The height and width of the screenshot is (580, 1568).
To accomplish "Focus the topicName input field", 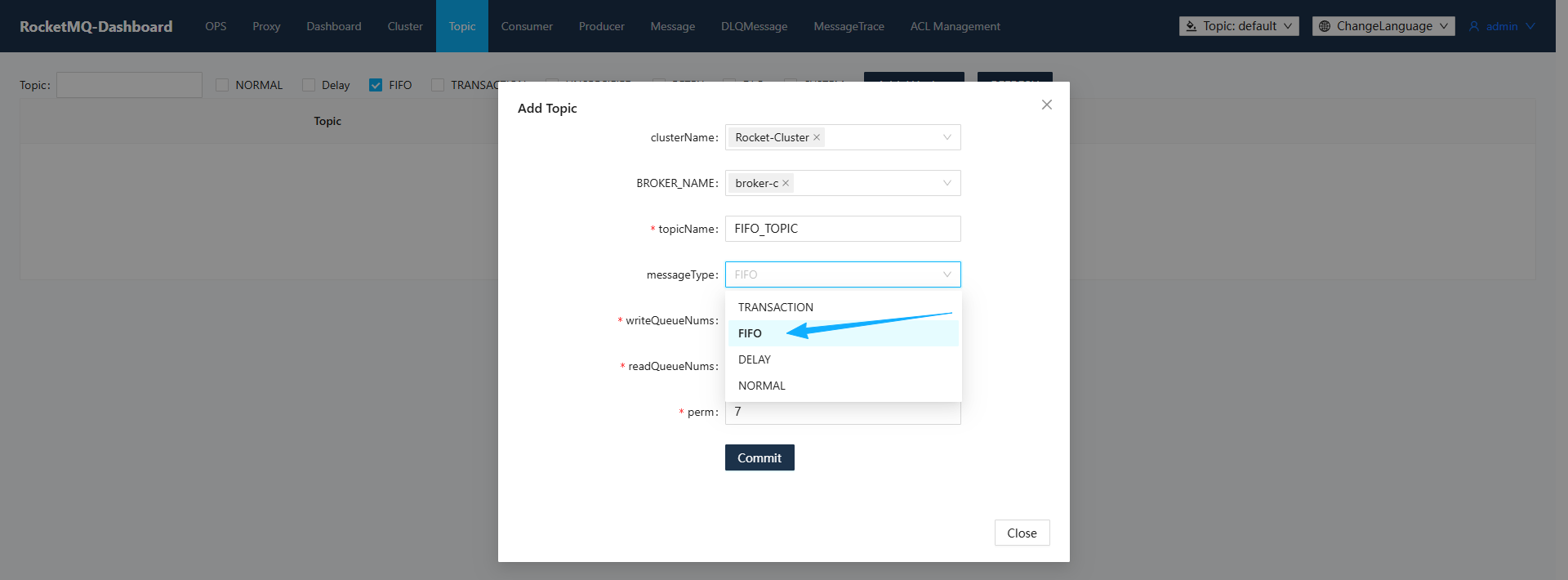I will pos(843,229).
